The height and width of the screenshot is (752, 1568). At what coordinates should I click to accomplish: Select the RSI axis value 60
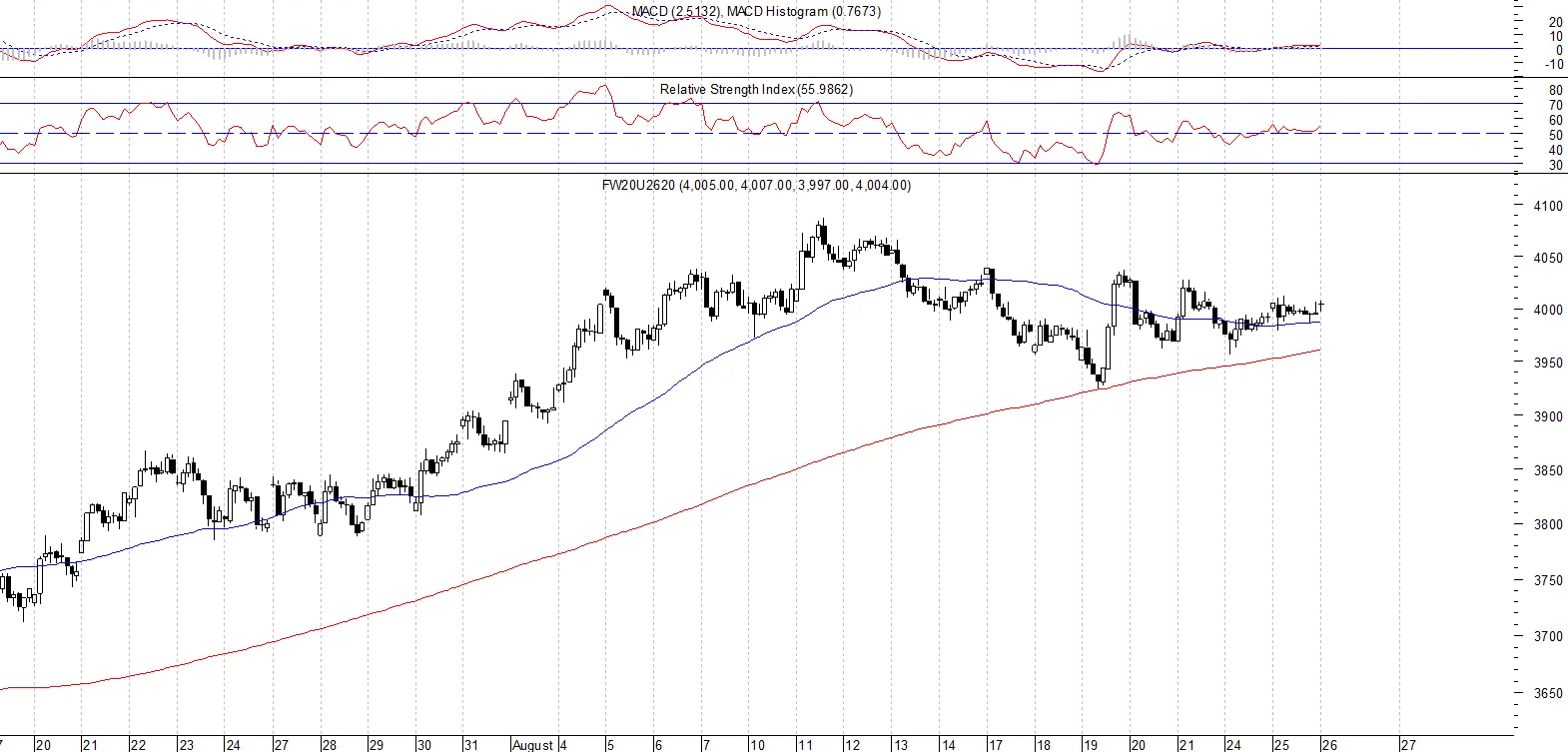[x=1556, y=121]
